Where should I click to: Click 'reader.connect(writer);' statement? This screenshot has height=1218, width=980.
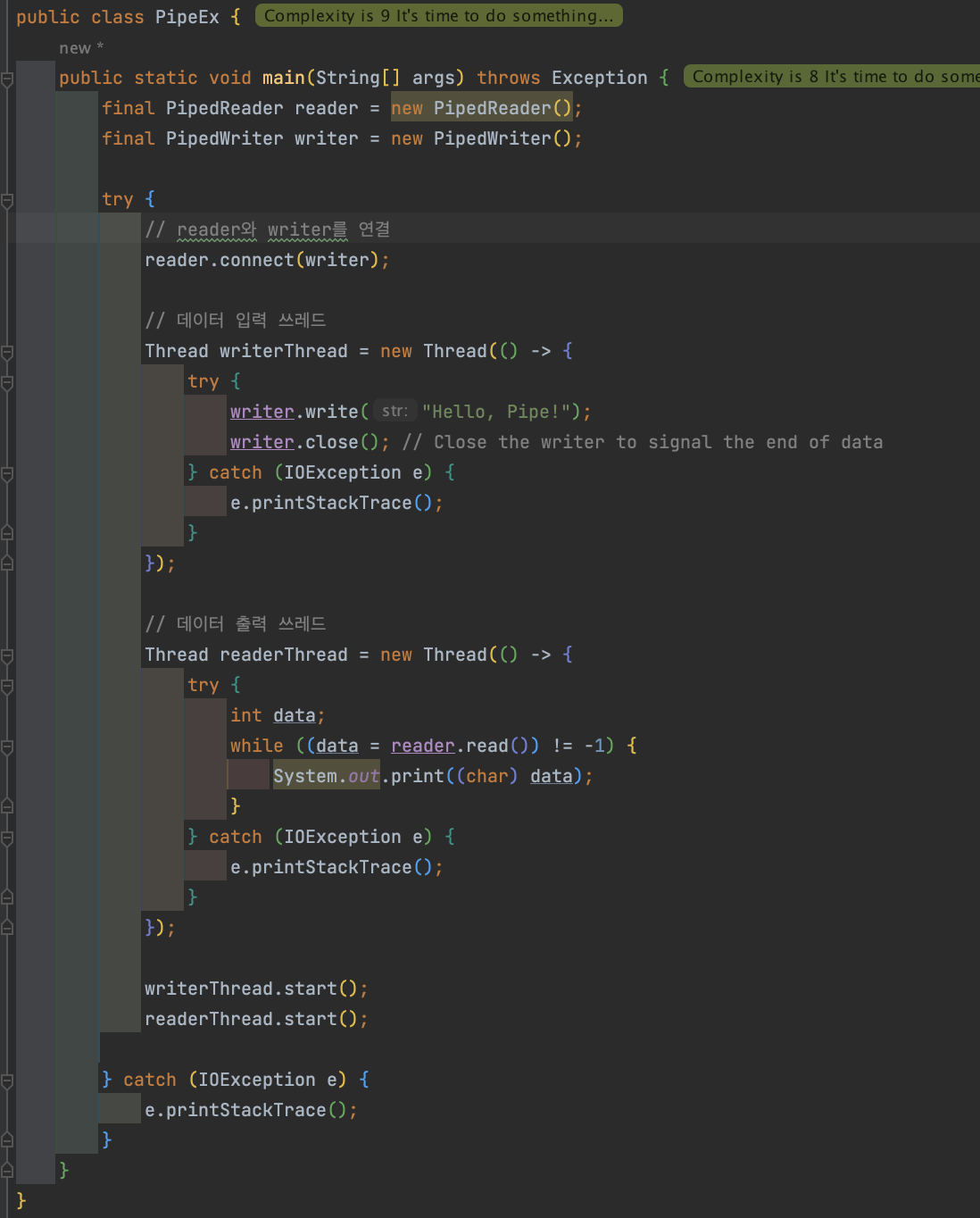coord(267,260)
